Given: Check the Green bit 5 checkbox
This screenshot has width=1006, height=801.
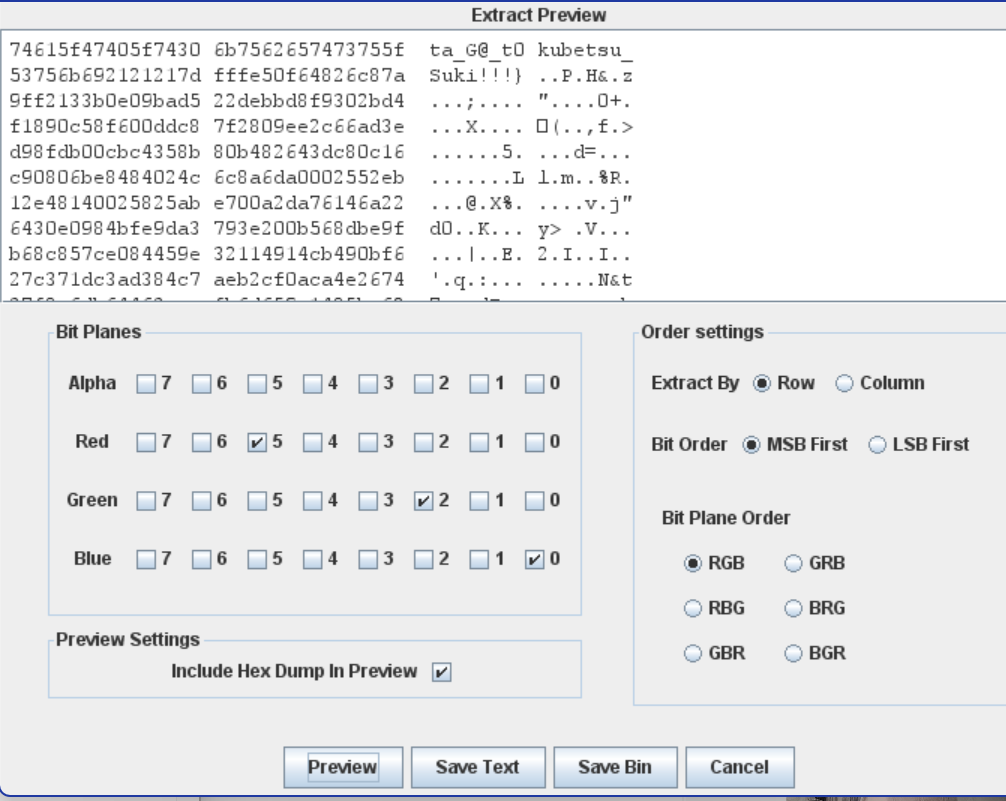Looking at the screenshot, I should pyautogui.click(x=257, y=501).
